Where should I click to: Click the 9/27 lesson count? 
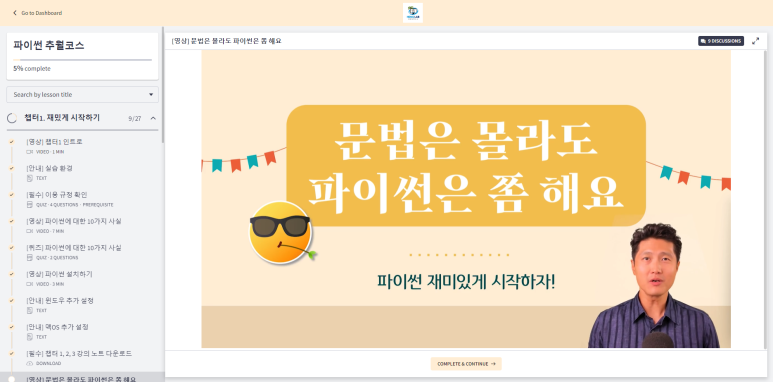[x=135, y=119]
